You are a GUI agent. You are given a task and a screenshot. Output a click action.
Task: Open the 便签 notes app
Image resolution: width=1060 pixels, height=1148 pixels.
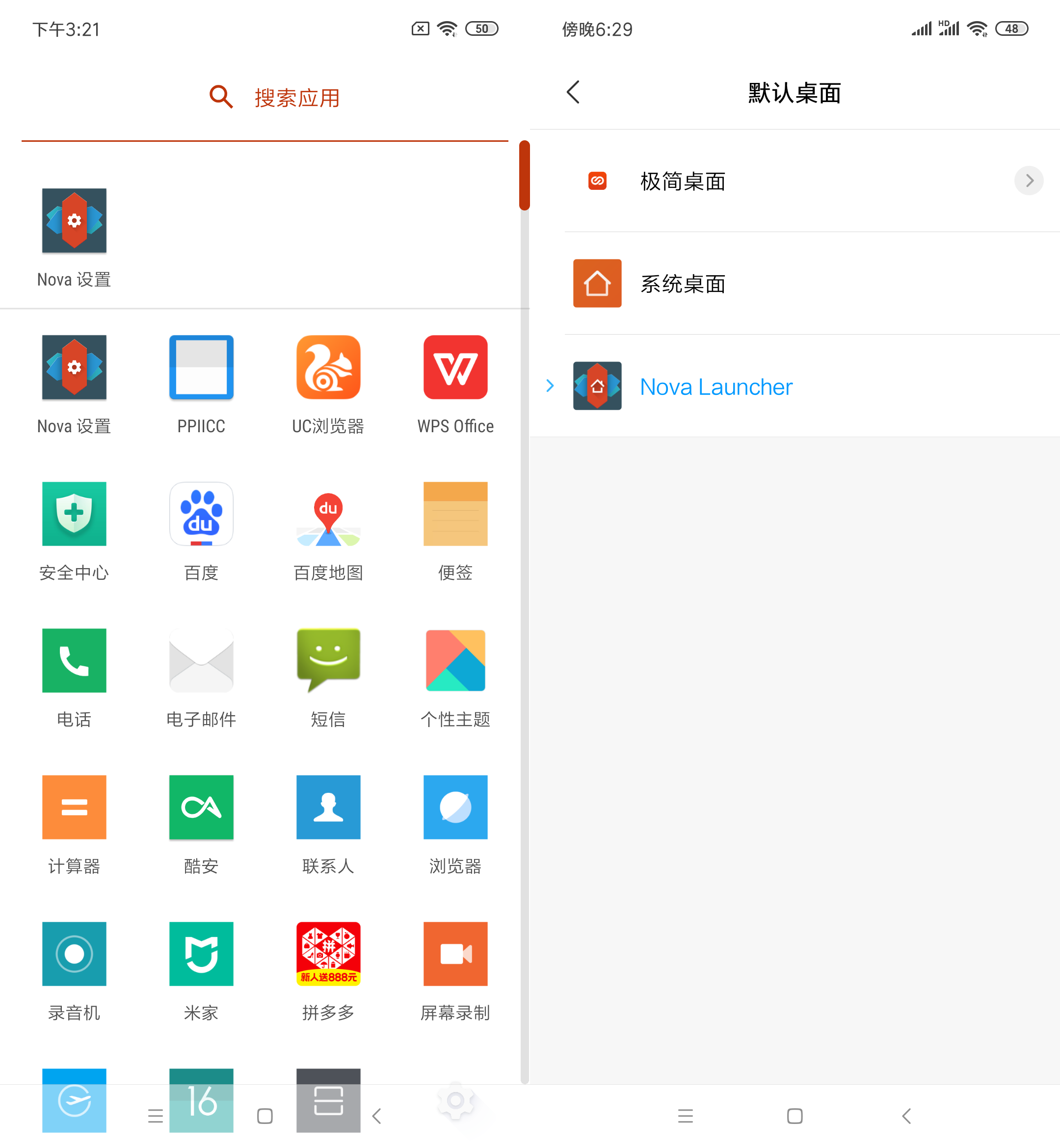(455, 531)
